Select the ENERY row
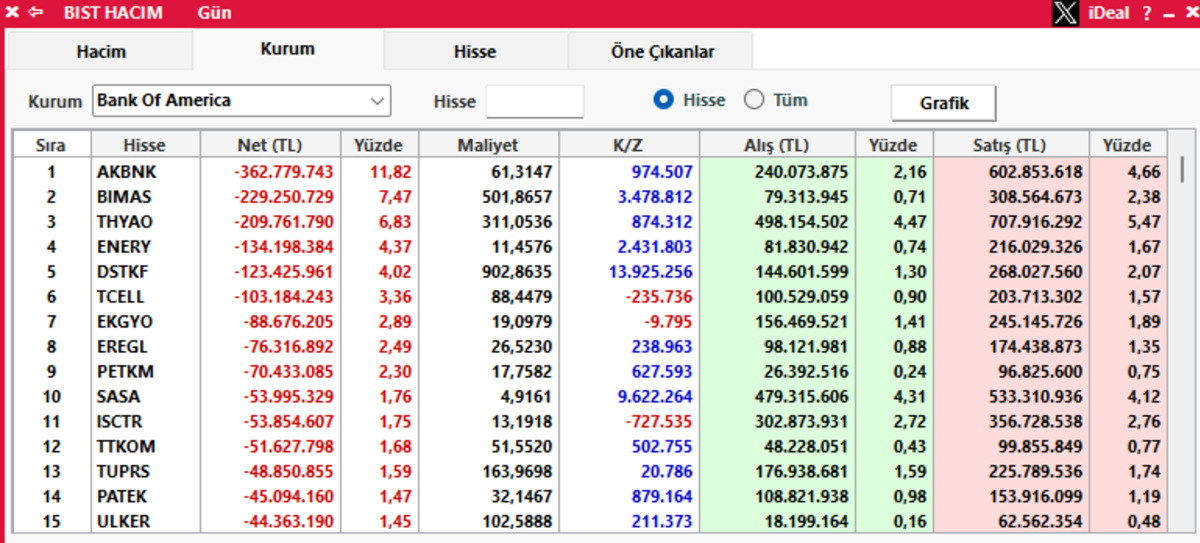 coord(590,247)
